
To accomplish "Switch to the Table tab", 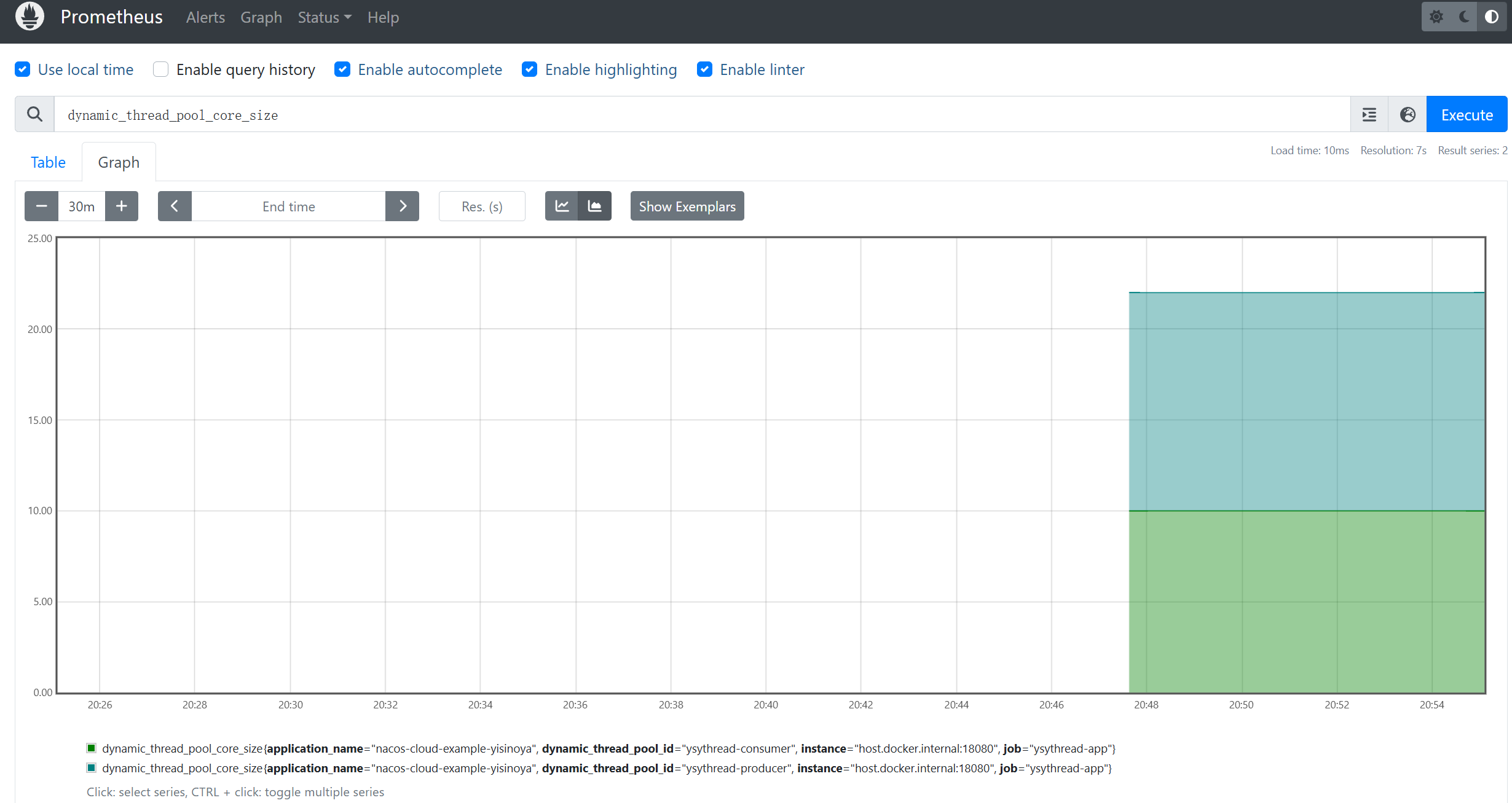I will point(48,162).
